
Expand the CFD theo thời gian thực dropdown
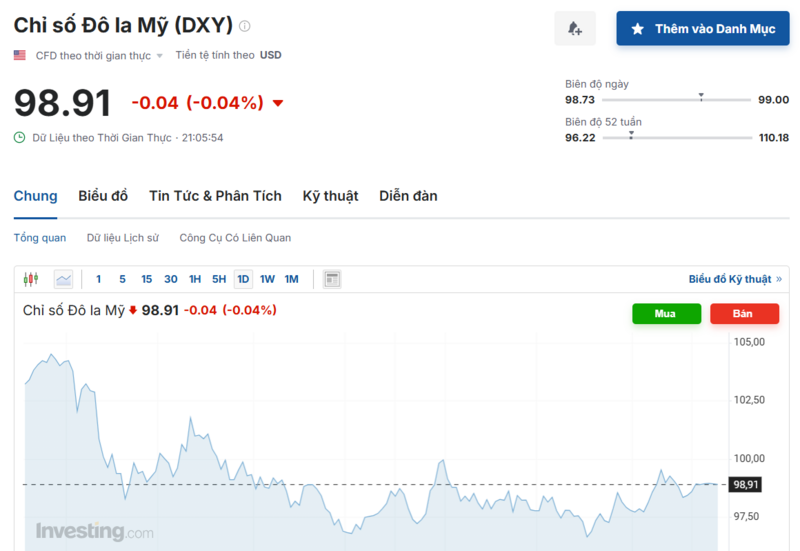[x=160, y=56]
